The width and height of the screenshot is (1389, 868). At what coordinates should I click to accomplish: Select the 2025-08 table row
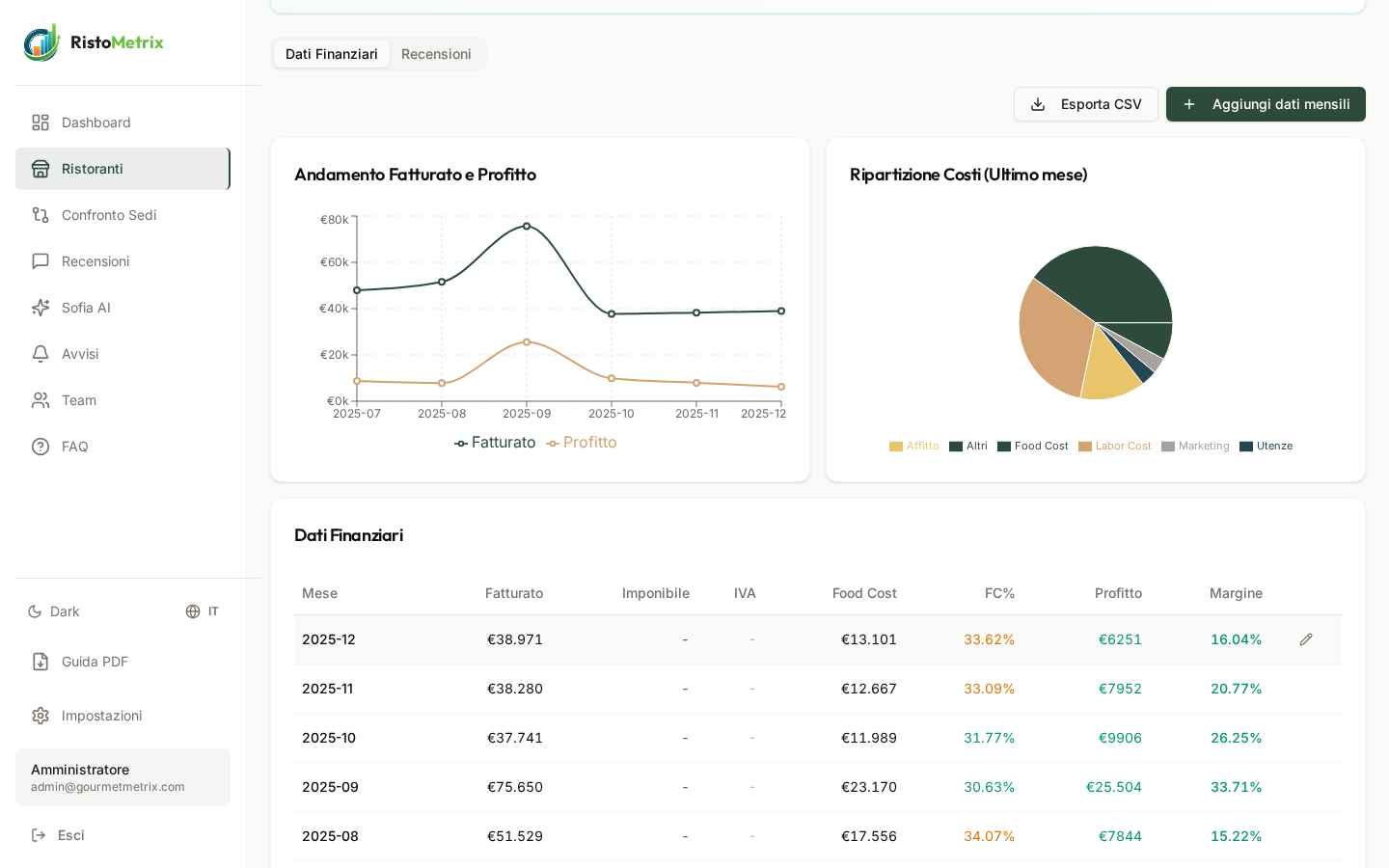click(818, 836)
